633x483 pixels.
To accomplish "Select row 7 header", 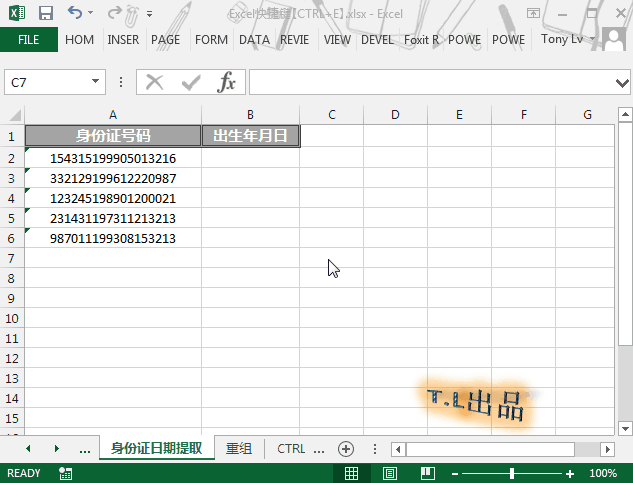I will [12, 258].
